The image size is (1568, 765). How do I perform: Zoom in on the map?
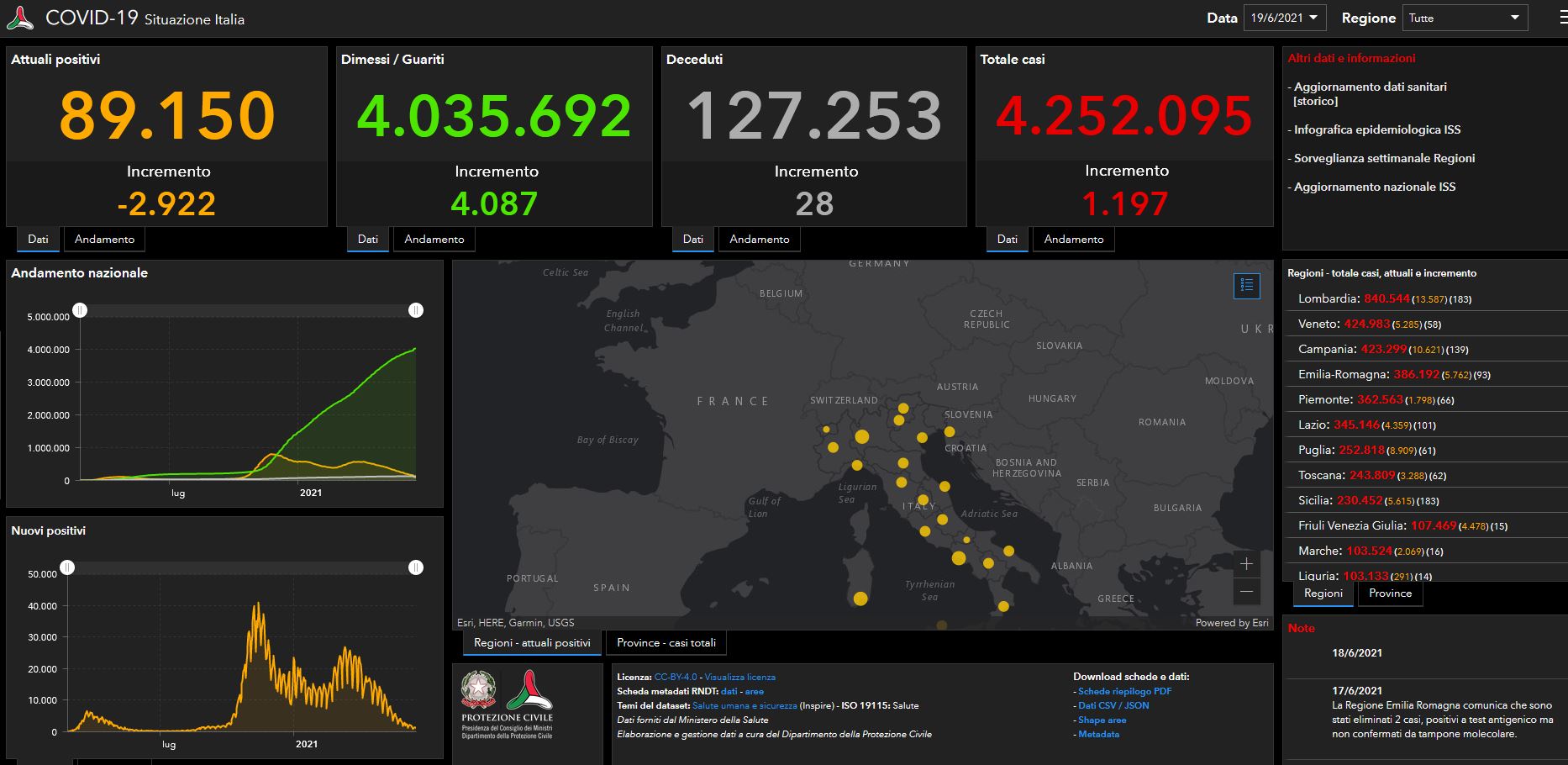click(1246, 564)
